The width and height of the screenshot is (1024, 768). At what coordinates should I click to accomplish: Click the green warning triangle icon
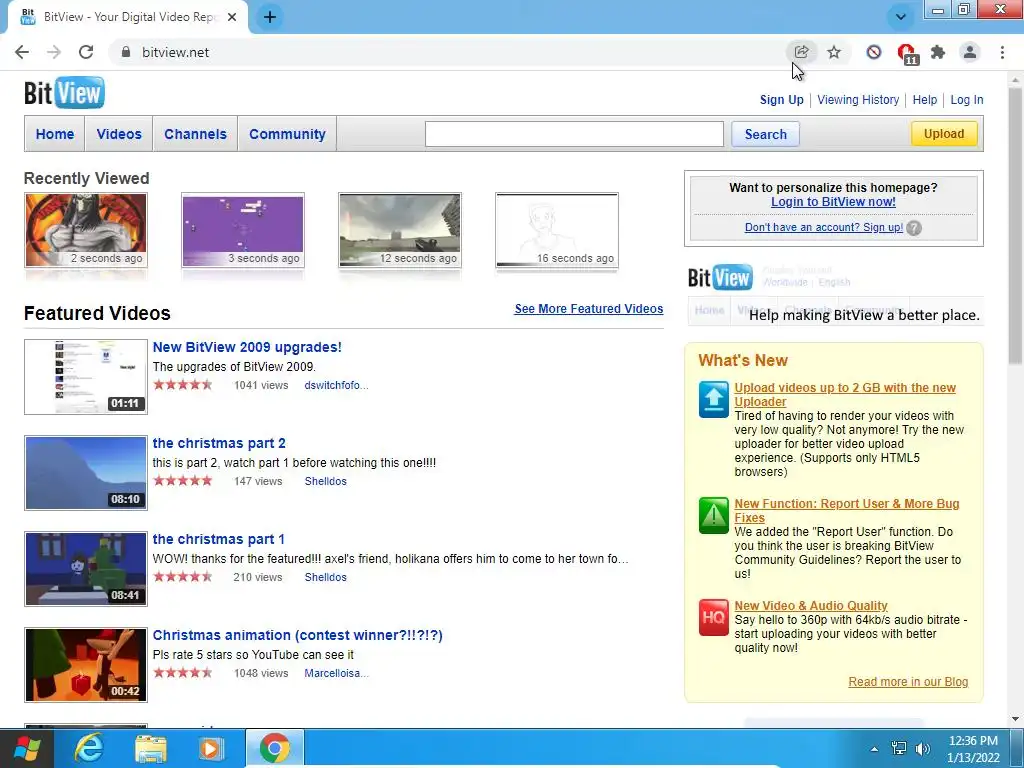pos(714,515)
